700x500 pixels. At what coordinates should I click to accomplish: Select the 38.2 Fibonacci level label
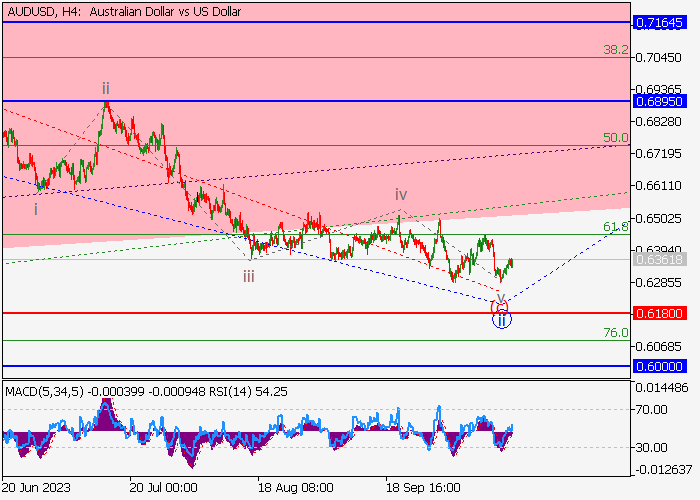(614, 49)
